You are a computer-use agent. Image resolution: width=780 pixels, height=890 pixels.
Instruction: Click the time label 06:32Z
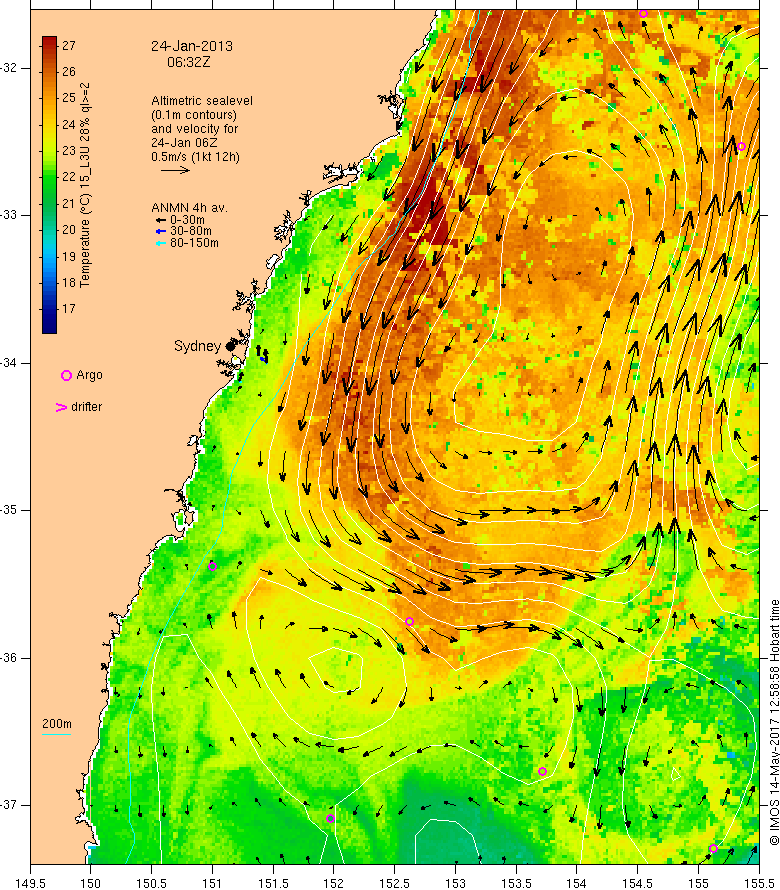[188, 62]
